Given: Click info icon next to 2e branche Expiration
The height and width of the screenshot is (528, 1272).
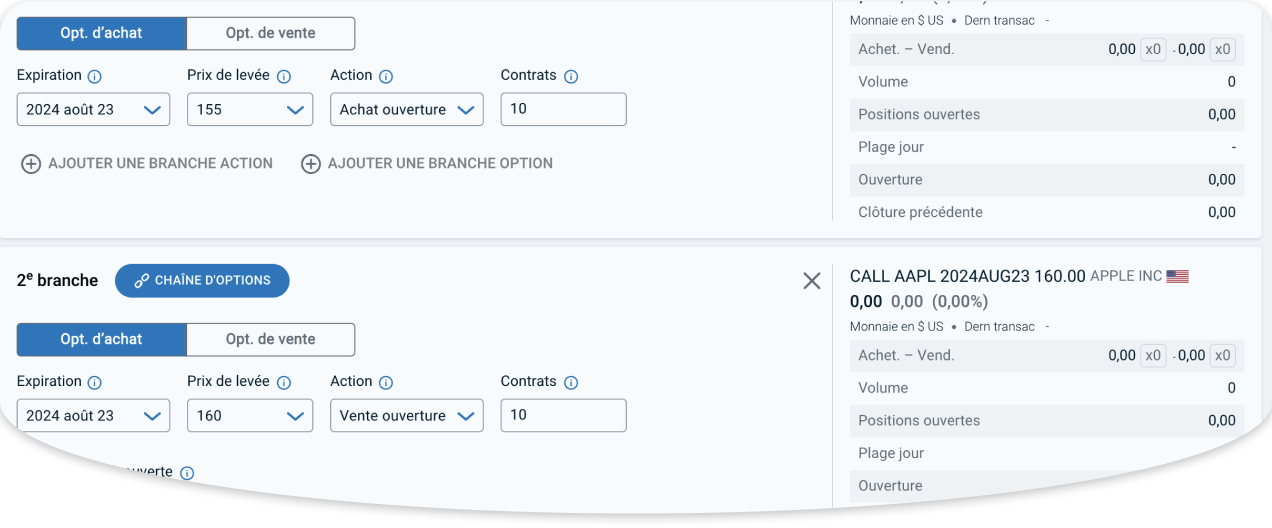Looking at the screenshot, I should pos(95,382).
